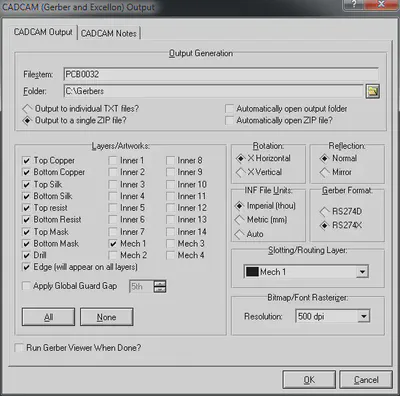Viewport: 400px width, 396px height.
Task: Enable the Inner 8 layer
Action: 170,161
